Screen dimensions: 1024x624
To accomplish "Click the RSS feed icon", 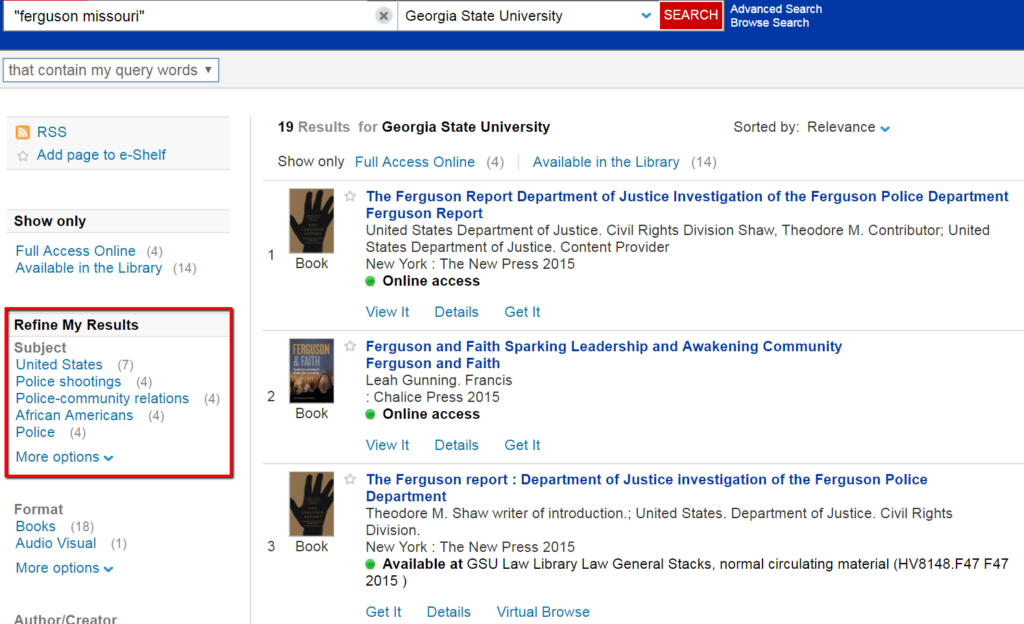I will (23, 133).
